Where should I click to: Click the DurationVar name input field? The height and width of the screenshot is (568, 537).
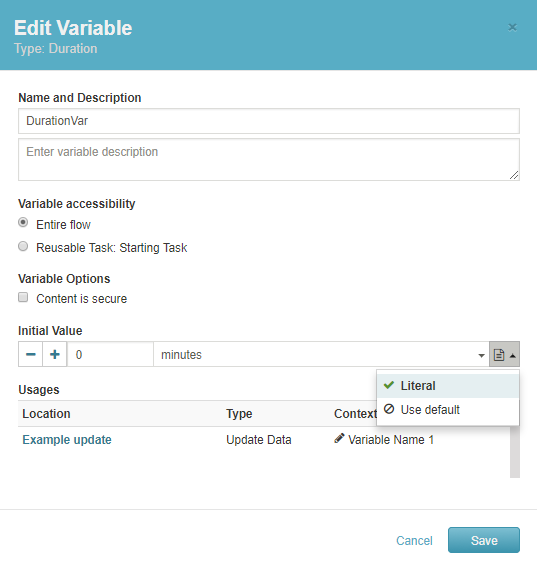[269, 121]
